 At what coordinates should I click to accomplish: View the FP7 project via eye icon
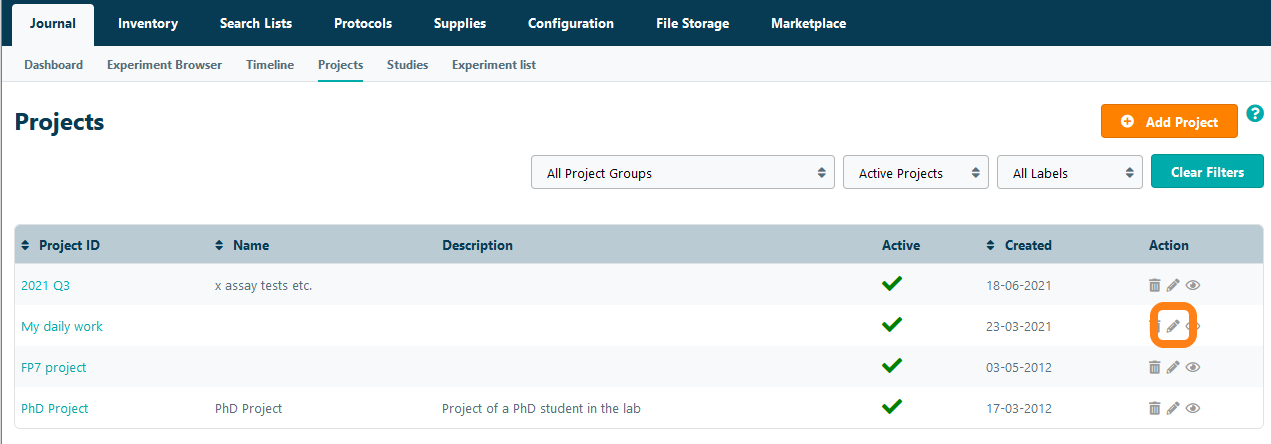pyautogui.click(x=1192, y=367)
